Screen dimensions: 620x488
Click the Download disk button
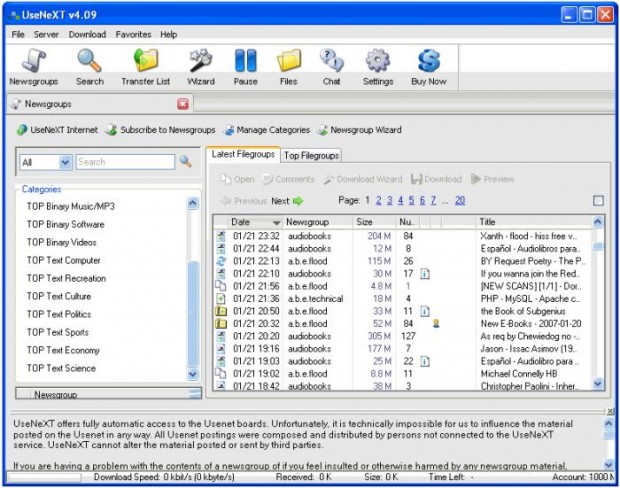(436, 179)
